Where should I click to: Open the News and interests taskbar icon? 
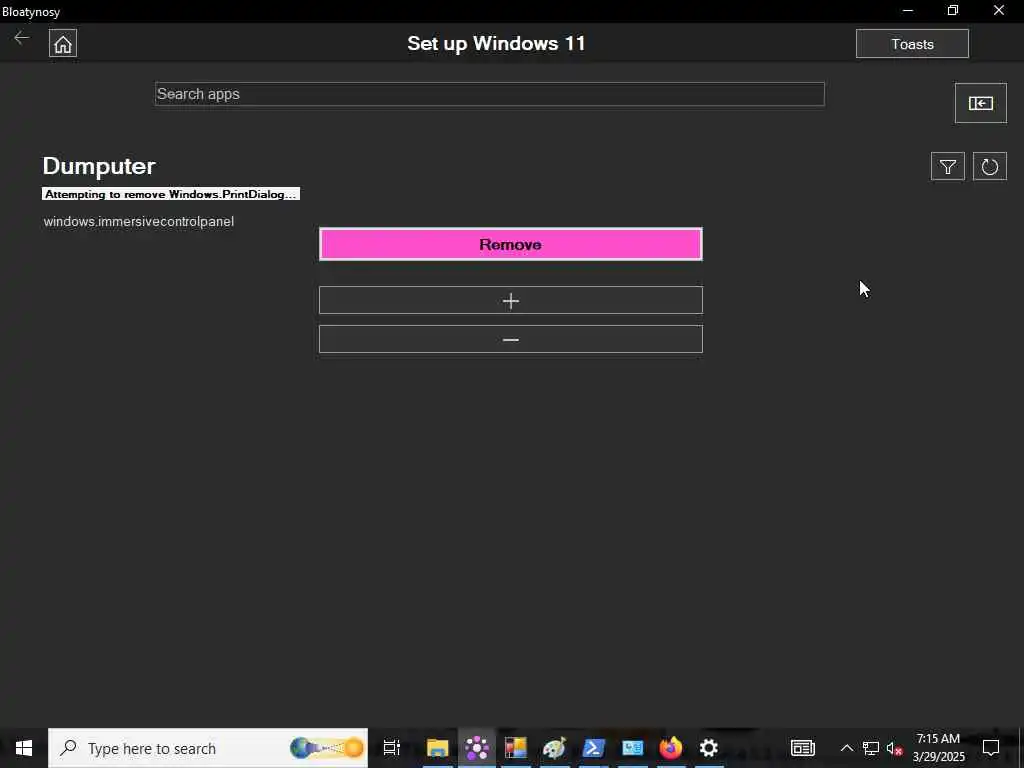(803, 748)
